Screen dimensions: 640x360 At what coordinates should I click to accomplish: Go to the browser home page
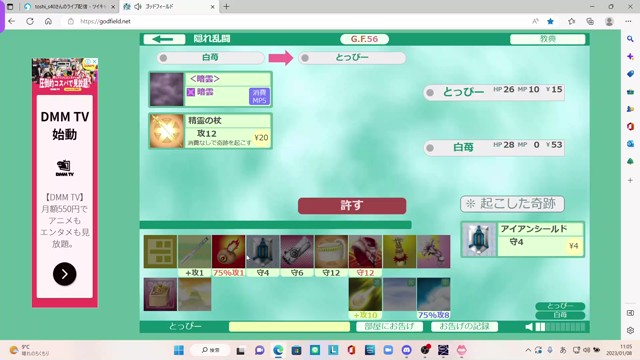(x=48, y=21)
